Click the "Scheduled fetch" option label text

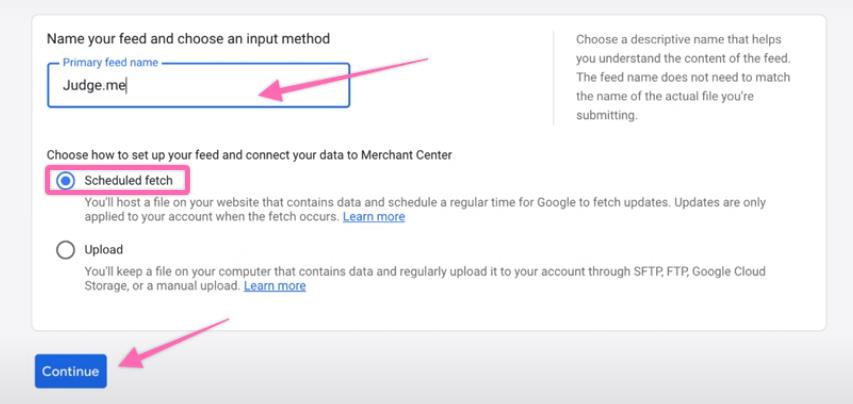129,181
